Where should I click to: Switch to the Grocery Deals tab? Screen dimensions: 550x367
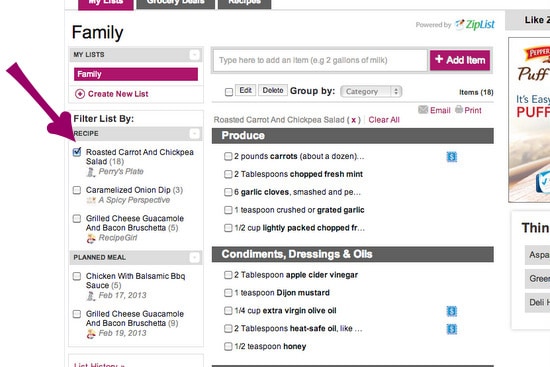click(x=175, y=3)
